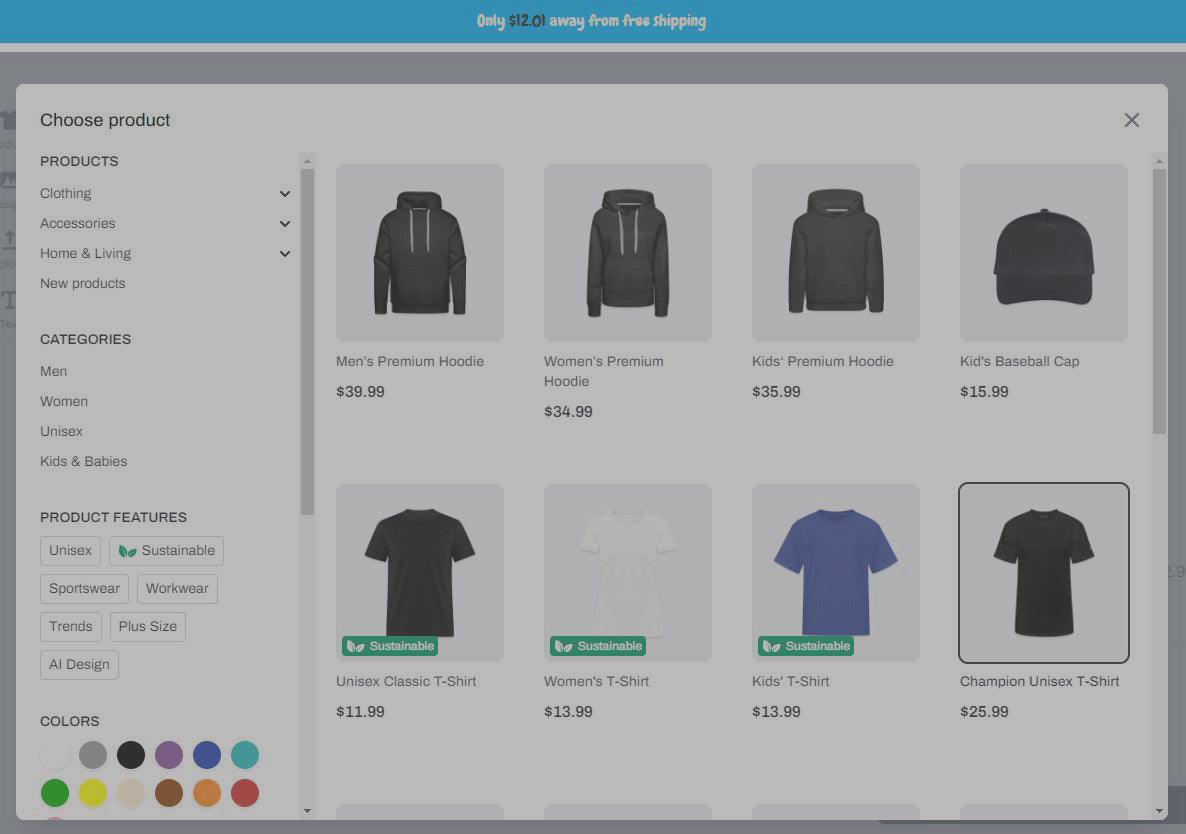Click the Champion Unisex T-Shirt title

1039,681
